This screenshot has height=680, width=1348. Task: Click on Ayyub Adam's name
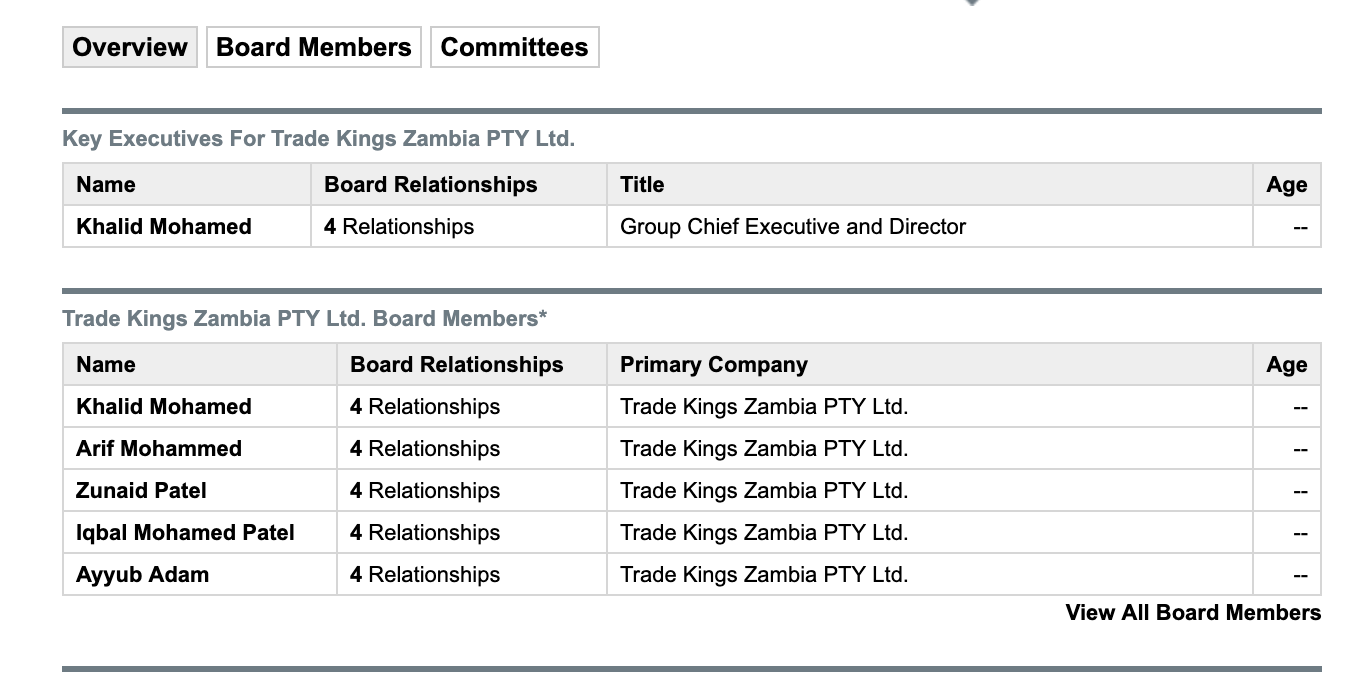point(142,575)
